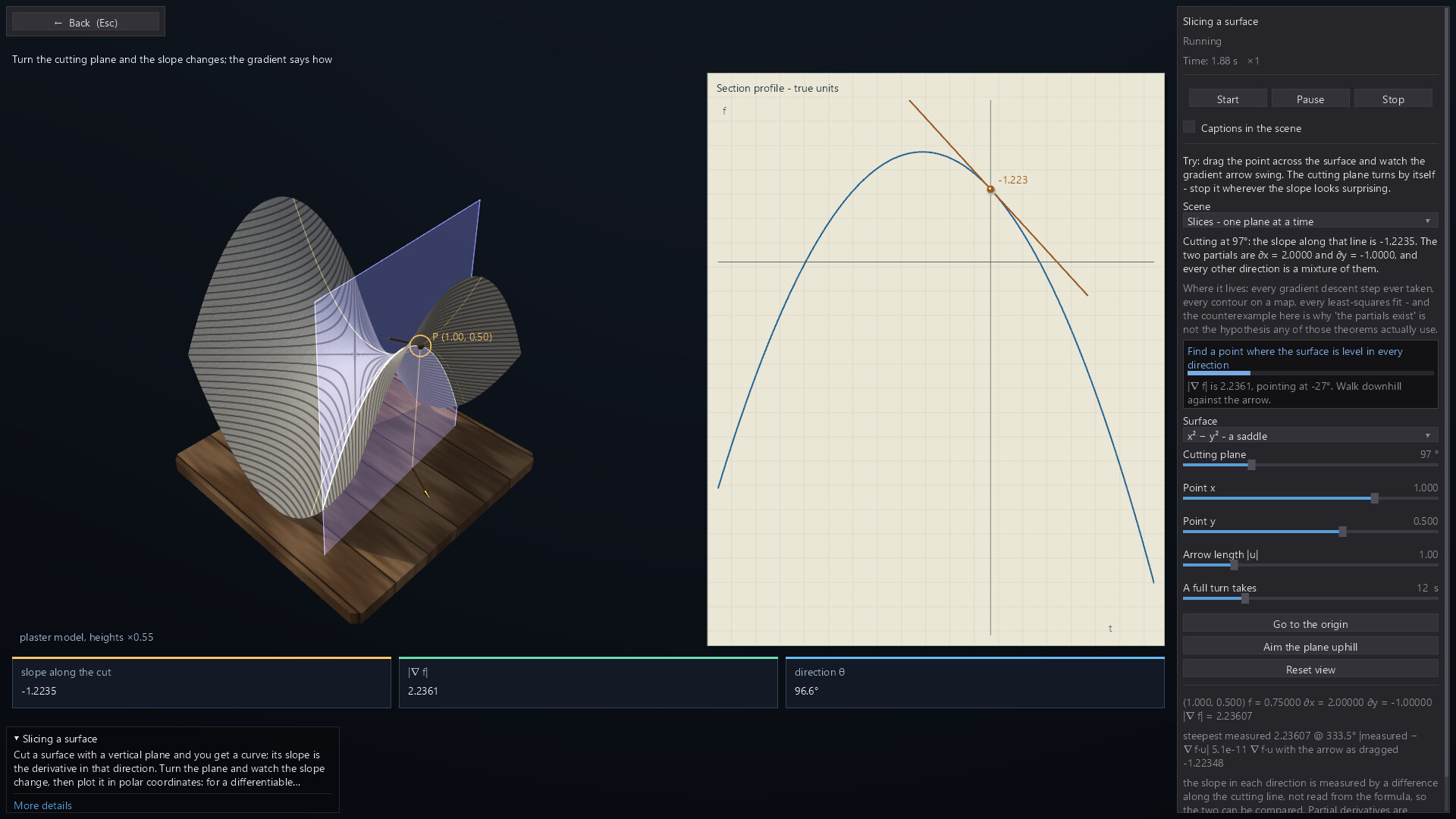
Task: Adjust the Point x slider handle
Action: point(1374,498)
